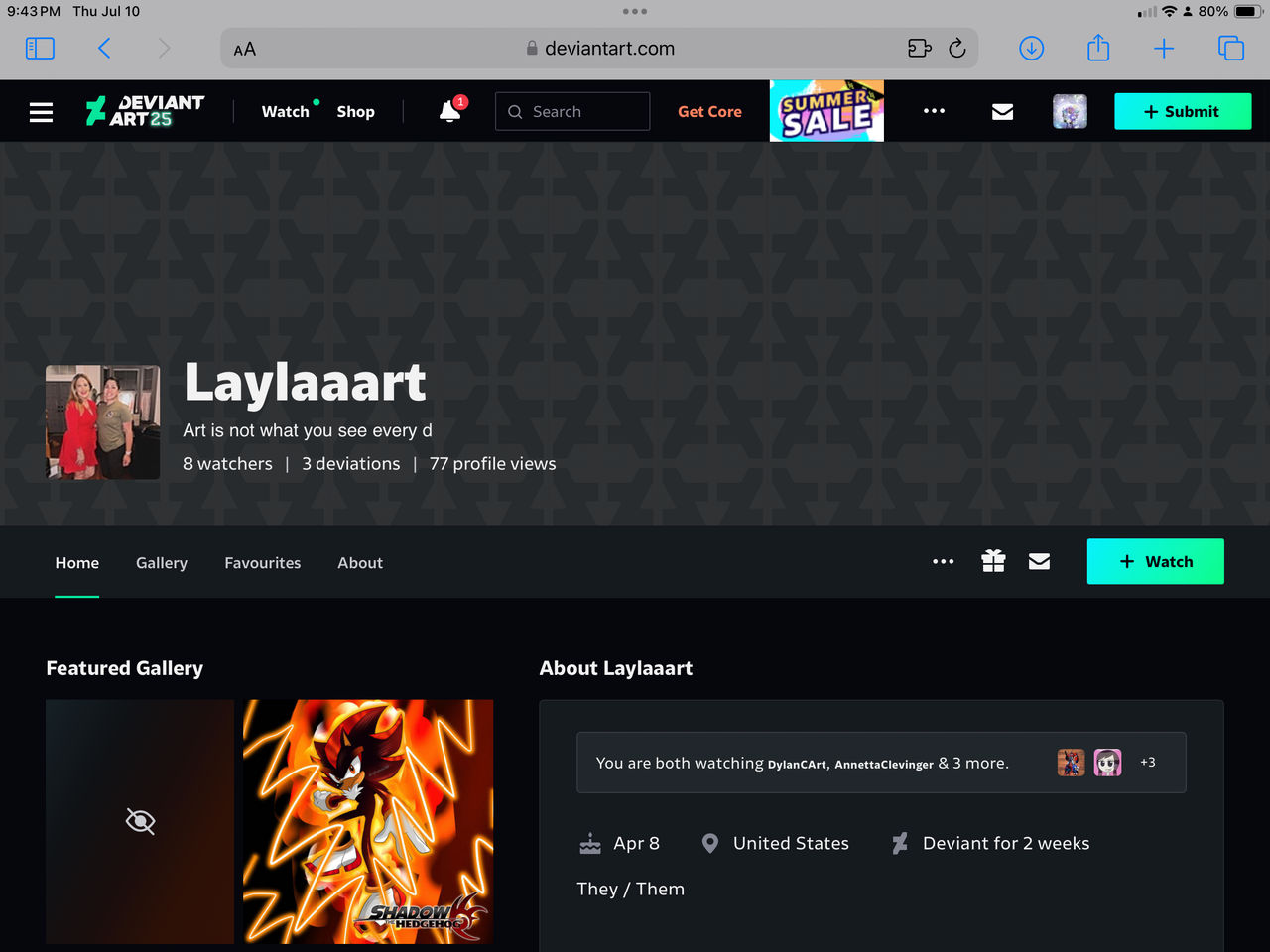Switch to the Favourites tab

(263, 562)
